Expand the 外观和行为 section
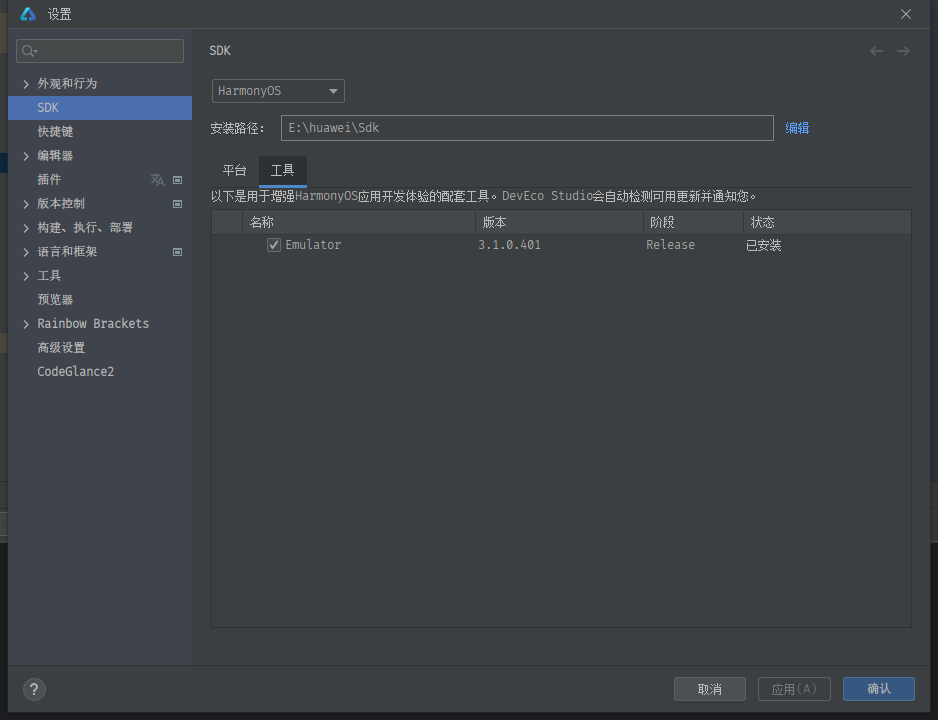This screenshot has height=720, width=938. tap(26, 84)
